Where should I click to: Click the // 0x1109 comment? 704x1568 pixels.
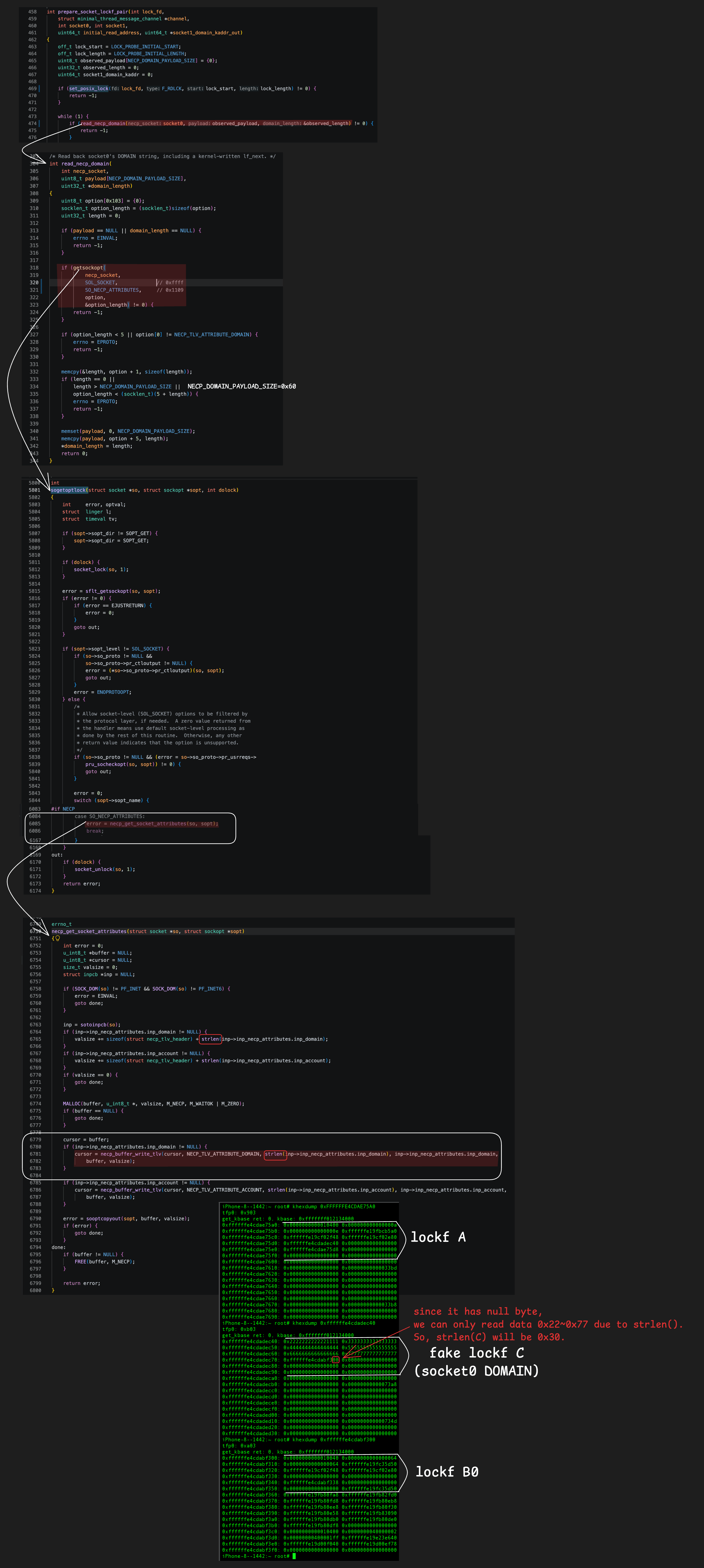coord(170,290)
